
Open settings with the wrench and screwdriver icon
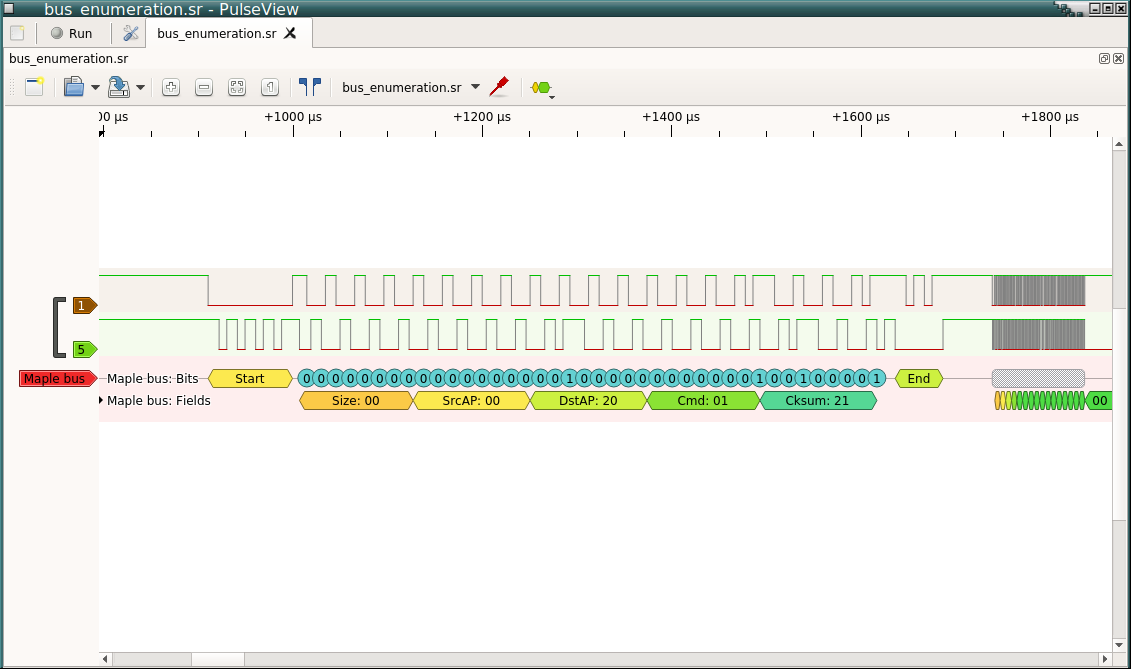click(131, 33)
